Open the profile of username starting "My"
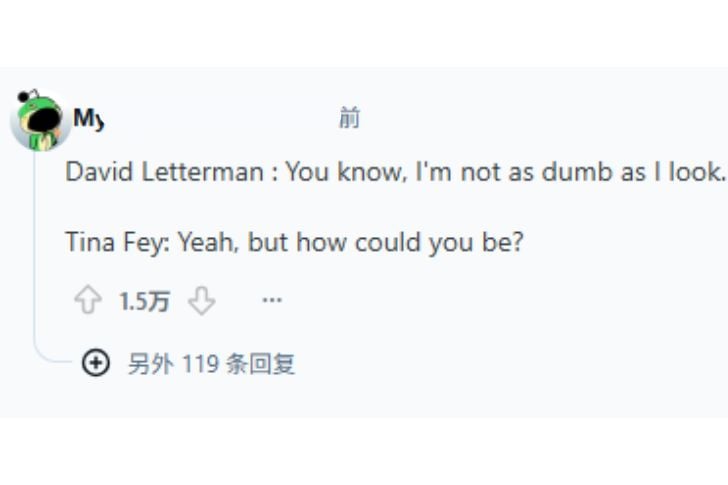This screenshot has width=728, height=485. [x=88, y=119]
